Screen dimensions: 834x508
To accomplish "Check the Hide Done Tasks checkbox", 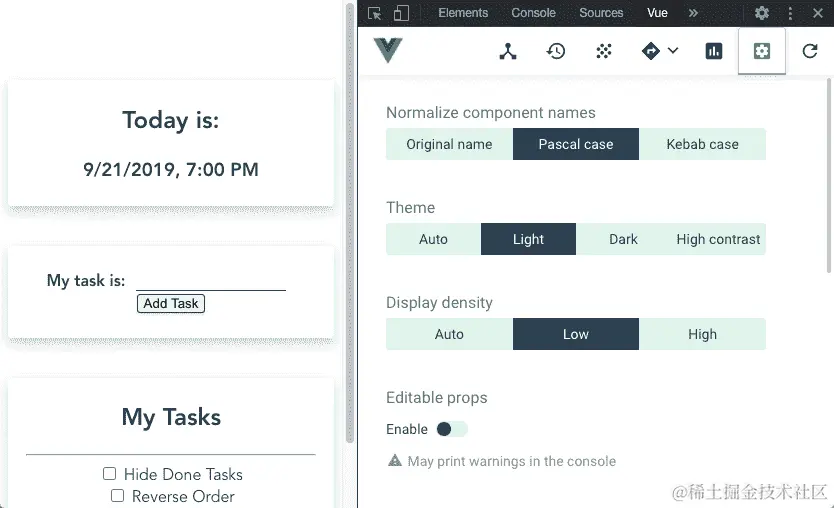I will 110,473.
